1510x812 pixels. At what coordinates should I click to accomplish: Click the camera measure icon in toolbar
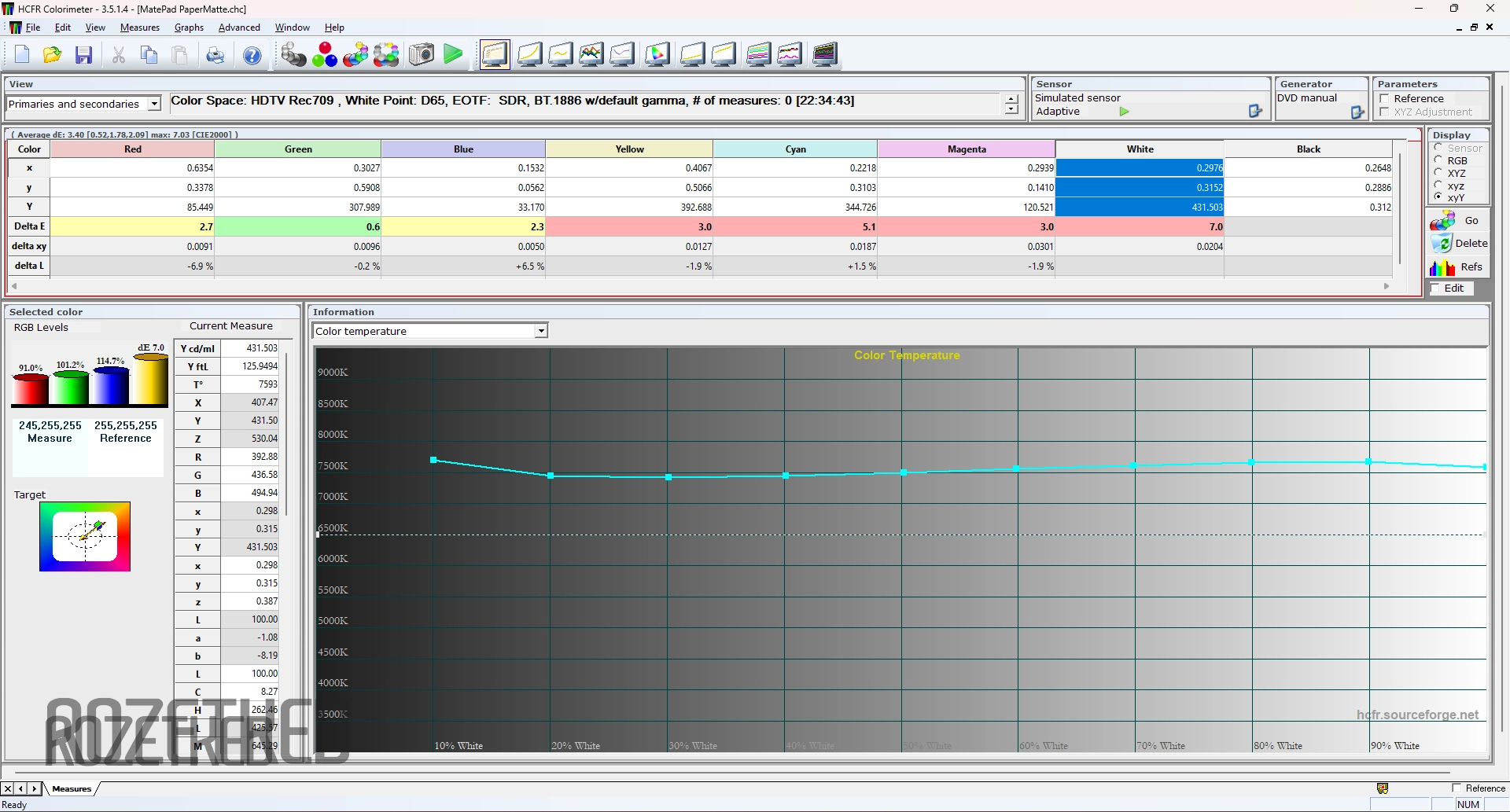point(422,55)
